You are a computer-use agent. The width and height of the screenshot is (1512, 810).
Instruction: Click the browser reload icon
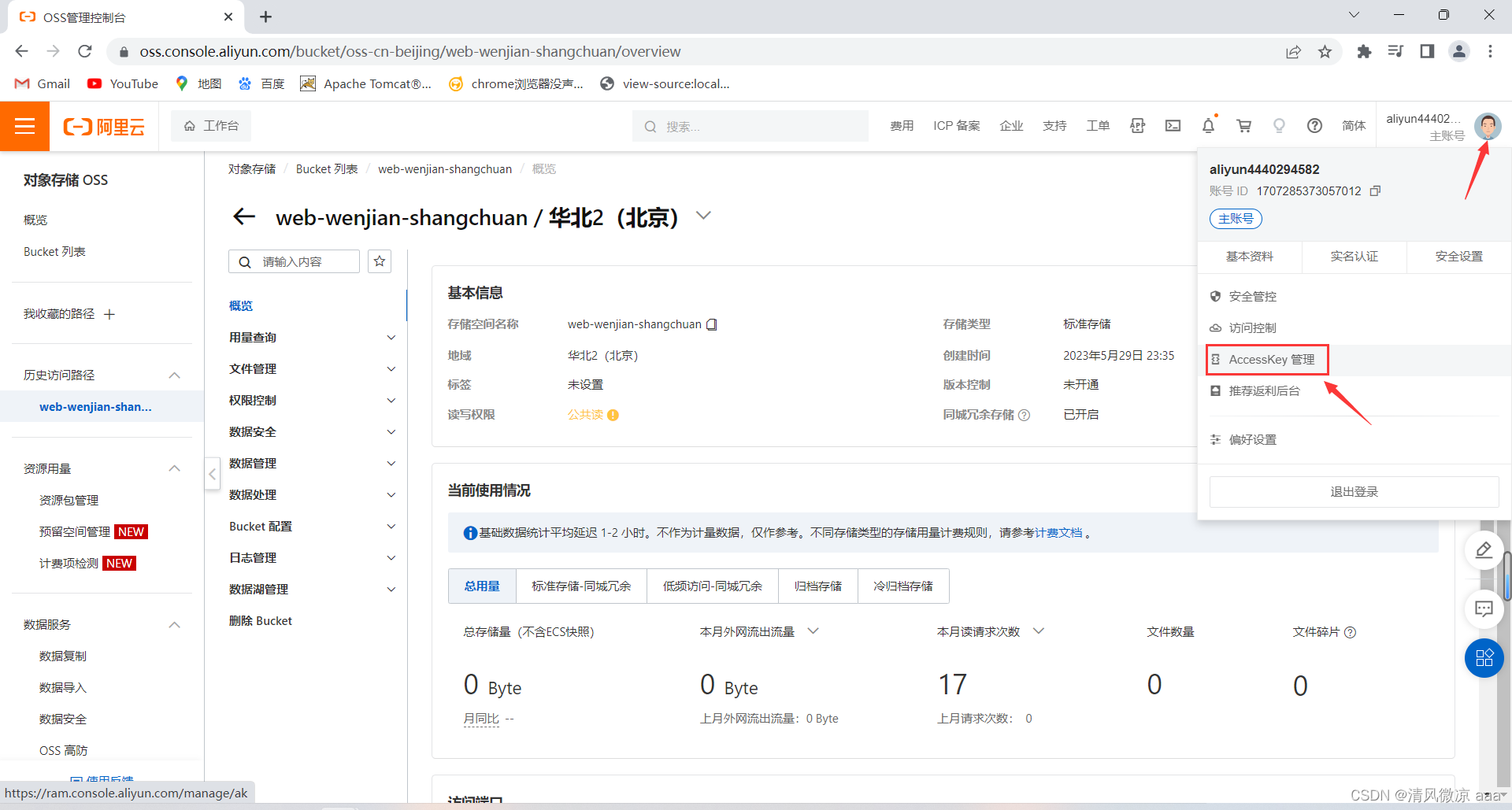85,51
